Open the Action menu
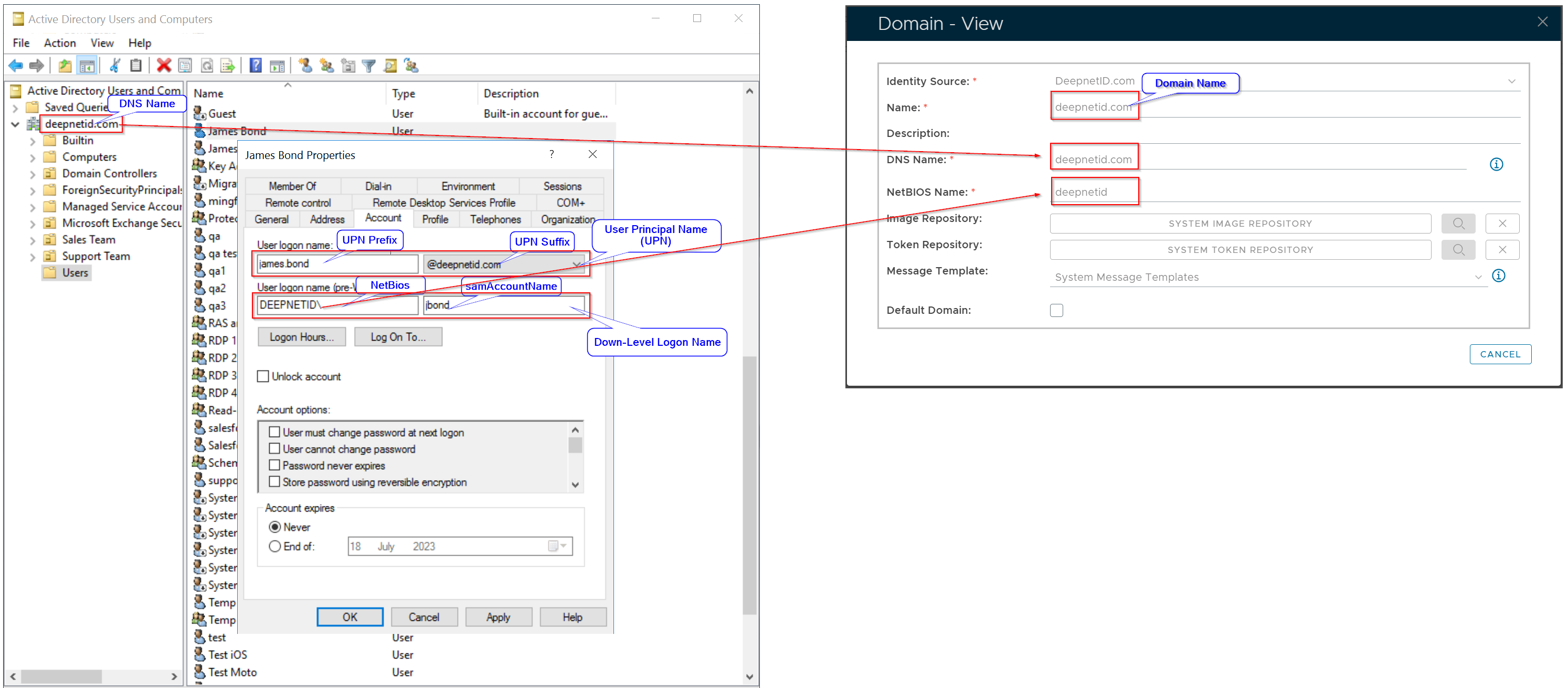Viewport: 1568px width, 688px height. pos(60,43)
